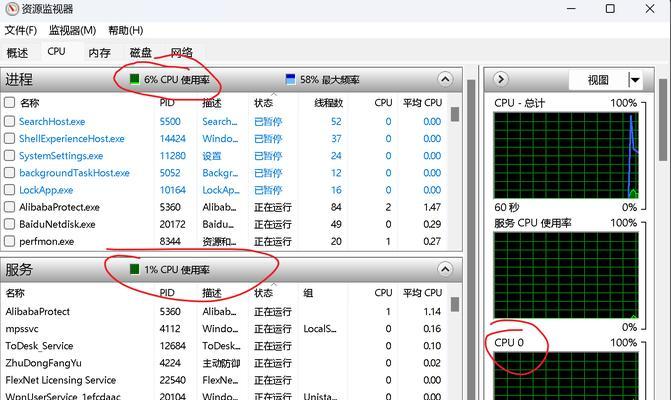
Task: Click PID 20172 in the processes list
Action: coord(172,224)
